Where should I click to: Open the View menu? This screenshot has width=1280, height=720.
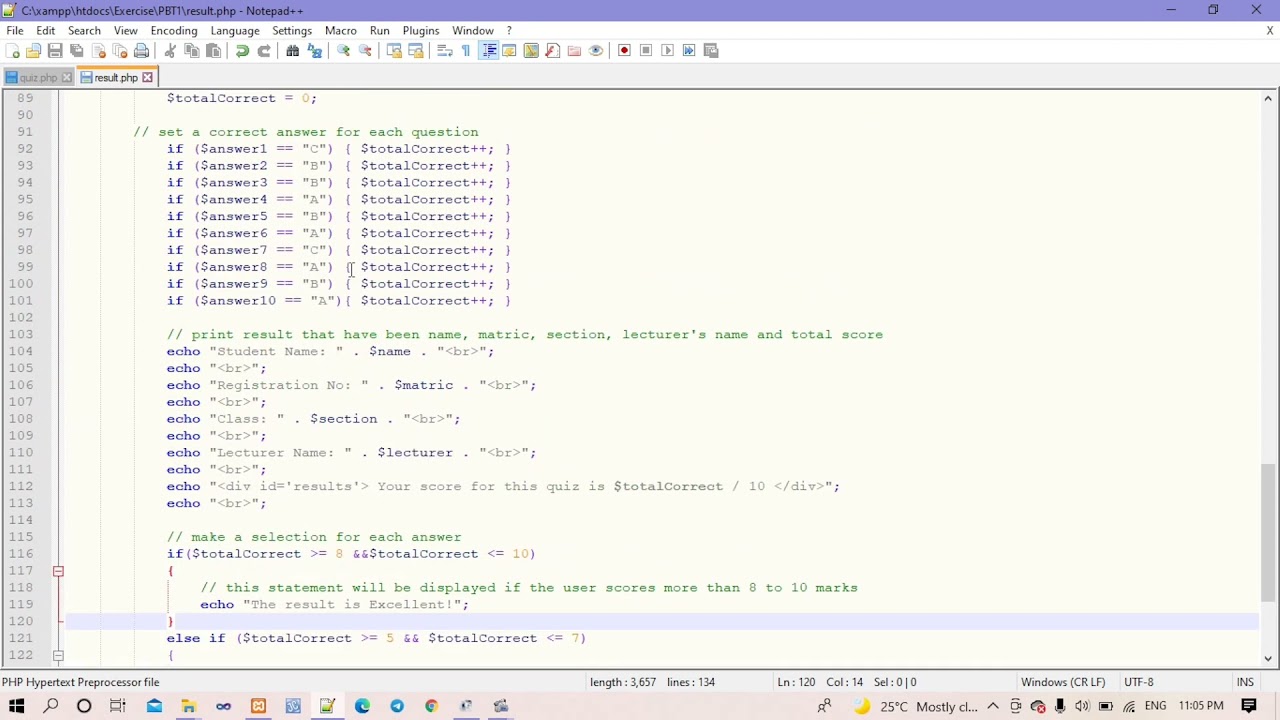coord(126,31)
